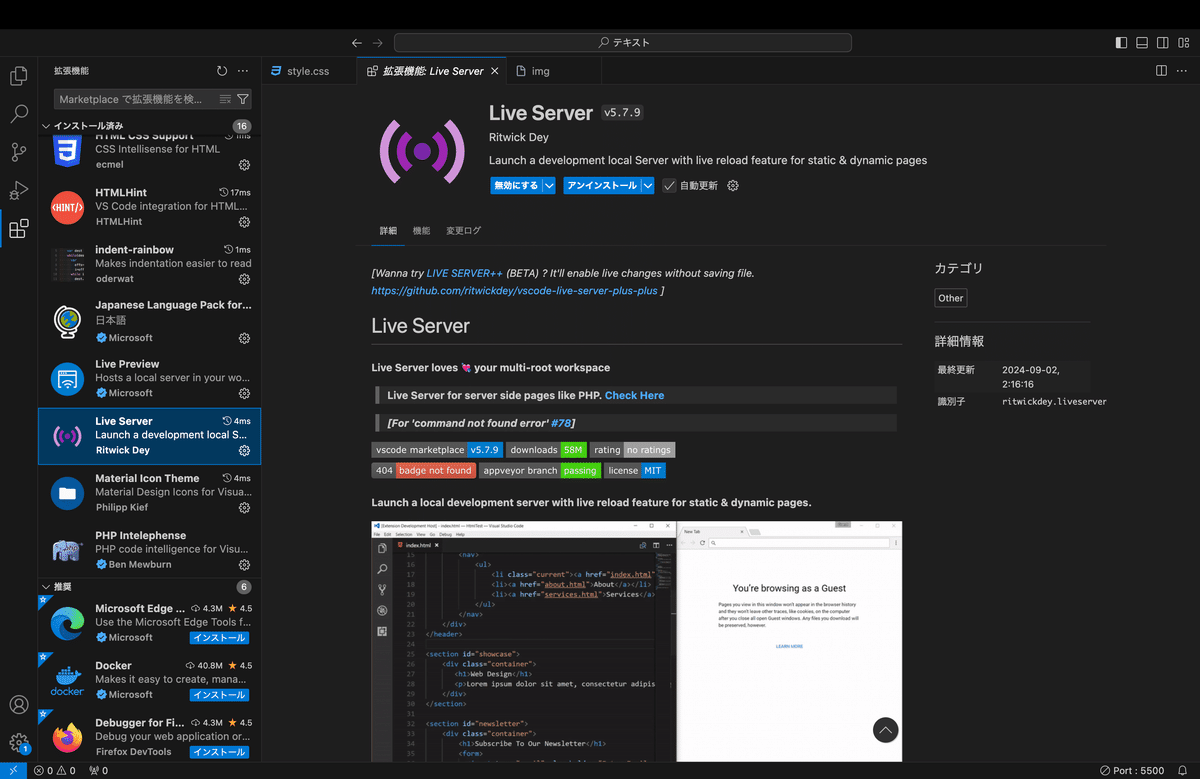This screenshot has width=1200, height=779.
Task: Switch to the img editor tab
Action: tap(540, 71)
